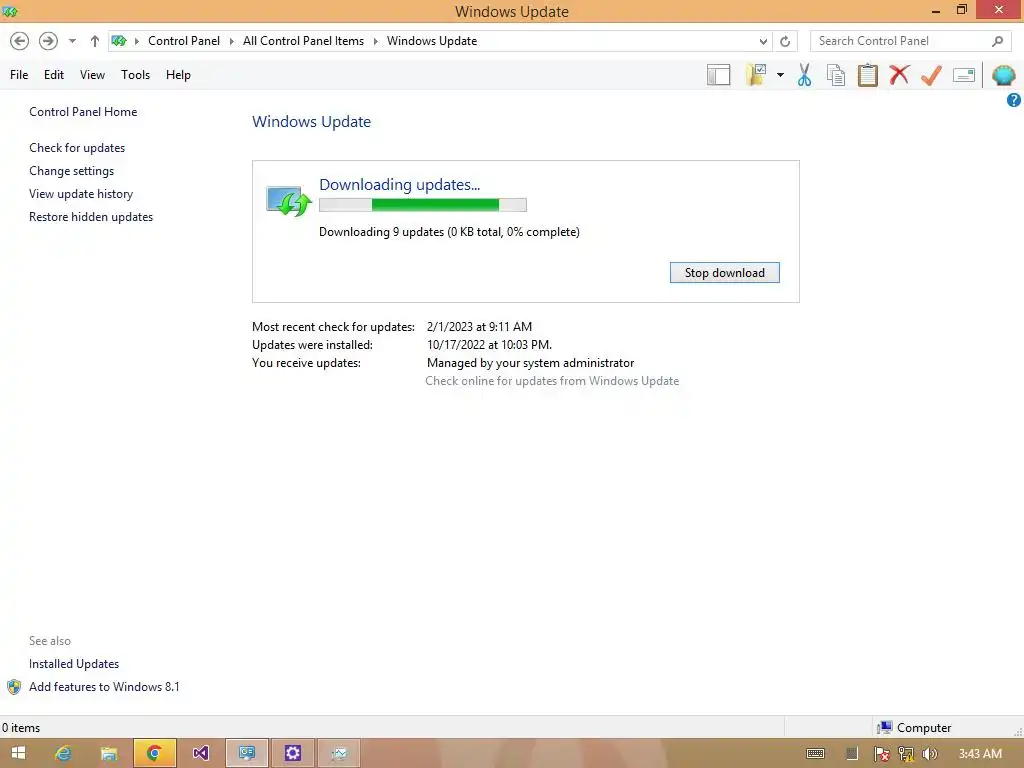Click the green download progress bar
The width and height of the screenshot is (1024, 768).
(x=423, y=205)
